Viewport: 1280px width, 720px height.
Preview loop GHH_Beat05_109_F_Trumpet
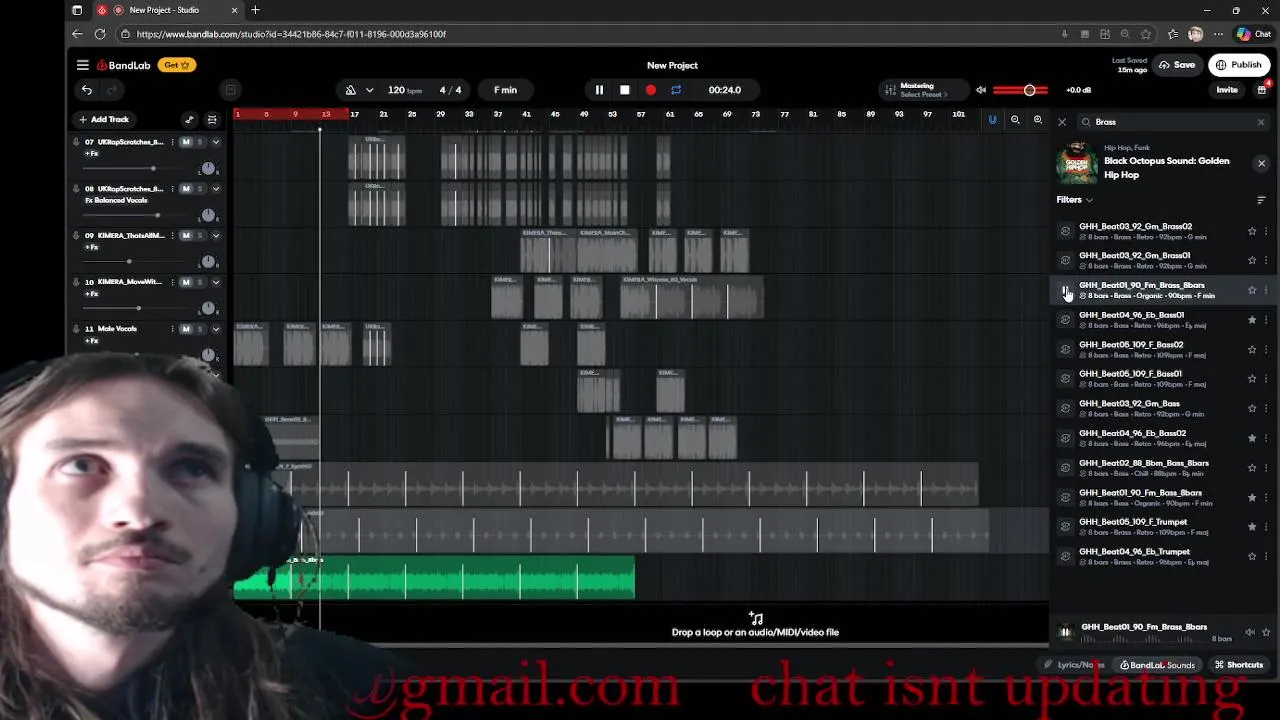point(1065,526)
